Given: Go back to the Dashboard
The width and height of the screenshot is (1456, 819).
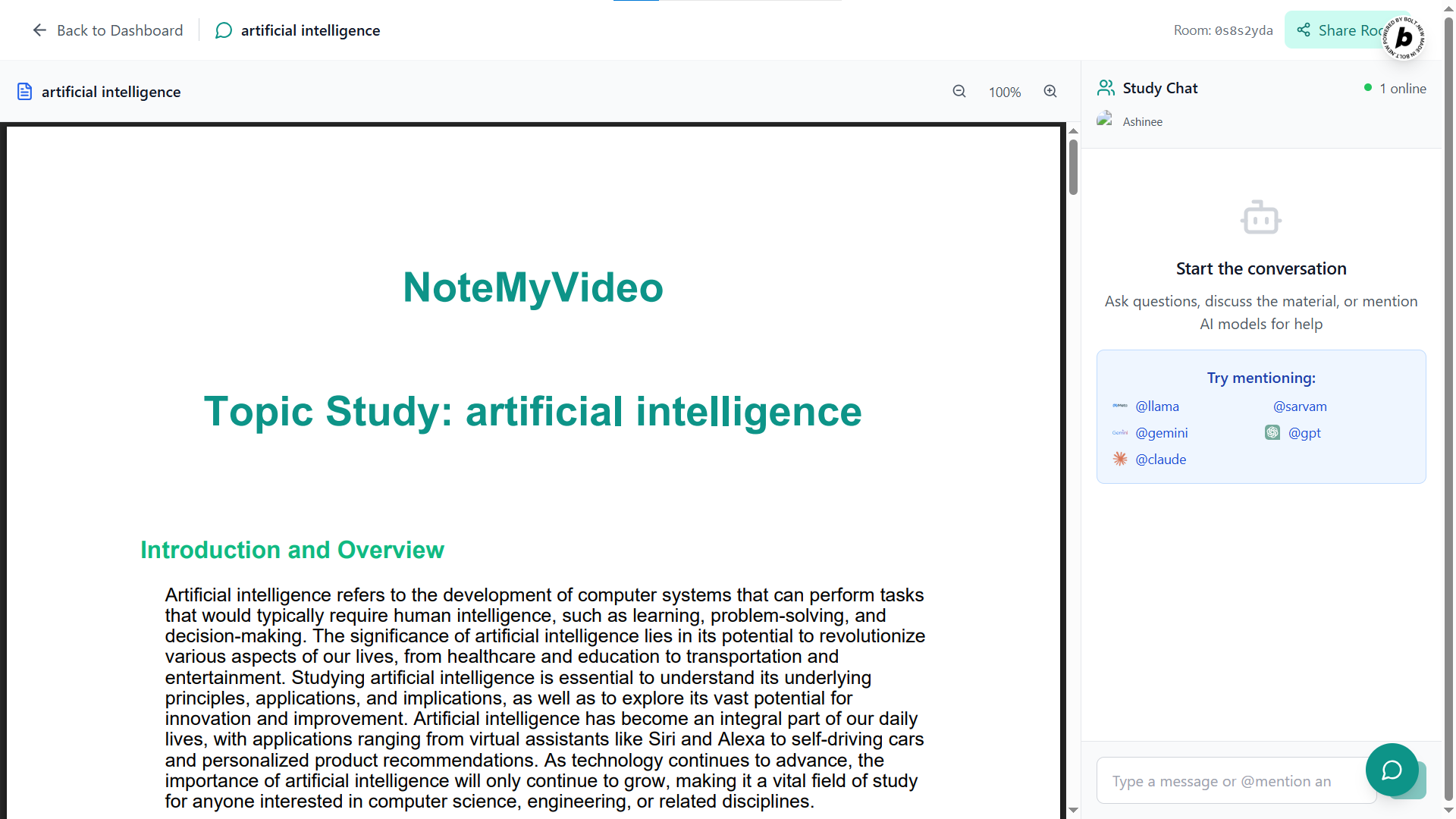Looking at the screenshot, I should point(108,30).
